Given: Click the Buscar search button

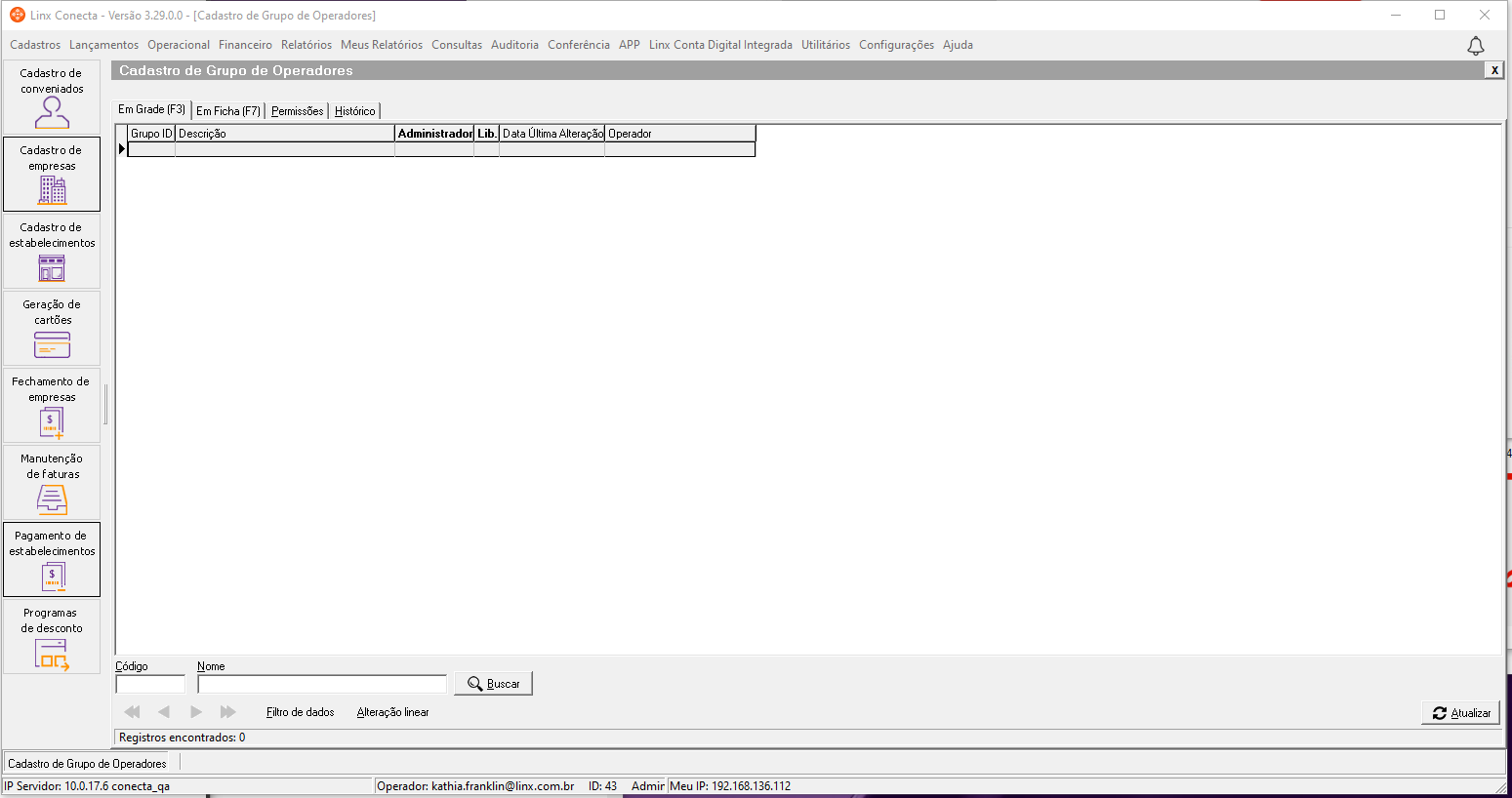Looking at the screenshot, I should click(x=493, y=684).
